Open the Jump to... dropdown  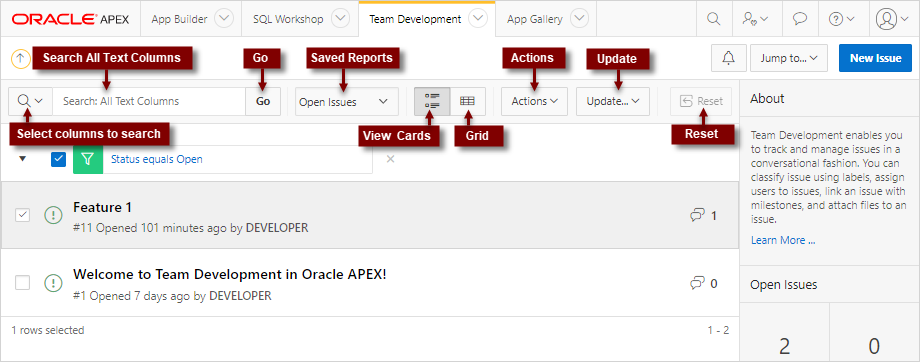tap(789, 58)
